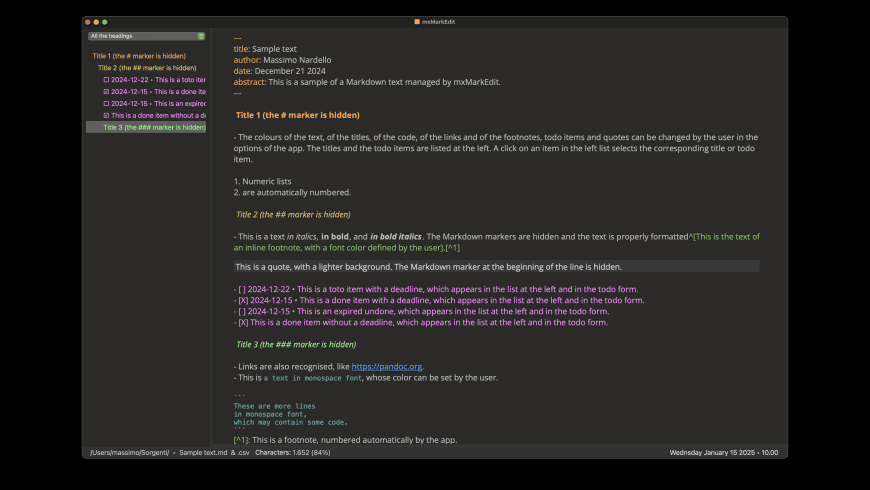Viewport: 870px width, 490px height.
Task: Click the inline footnote marker [^1] in paragraph
Action: (453, 248)
